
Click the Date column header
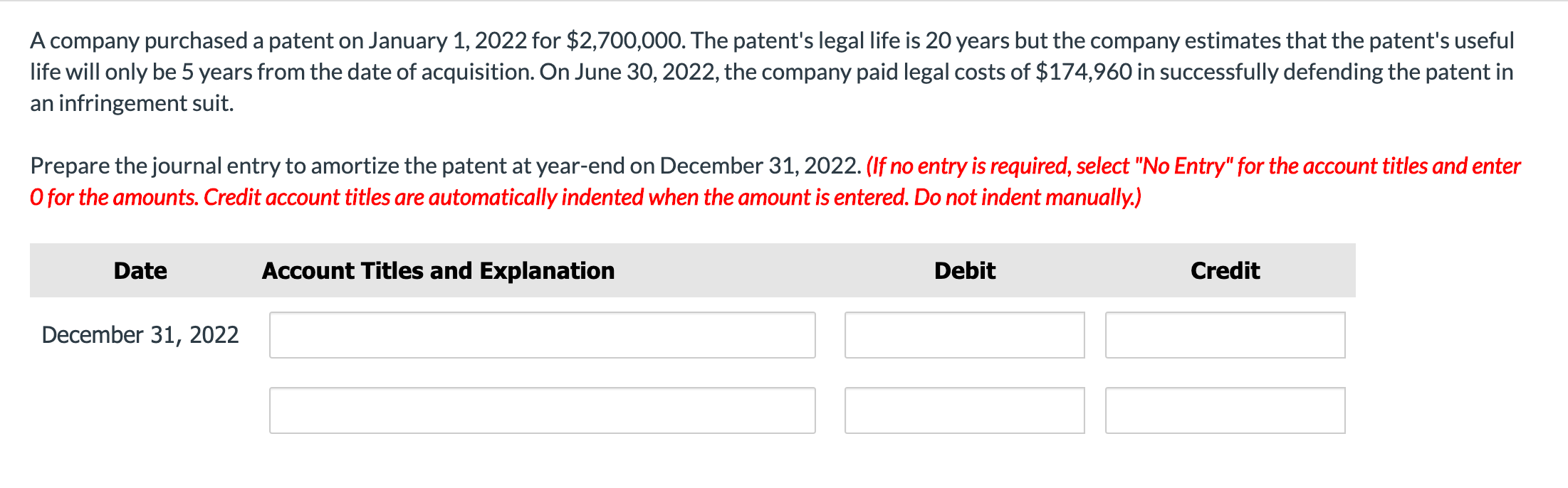[x=140, y=270]
